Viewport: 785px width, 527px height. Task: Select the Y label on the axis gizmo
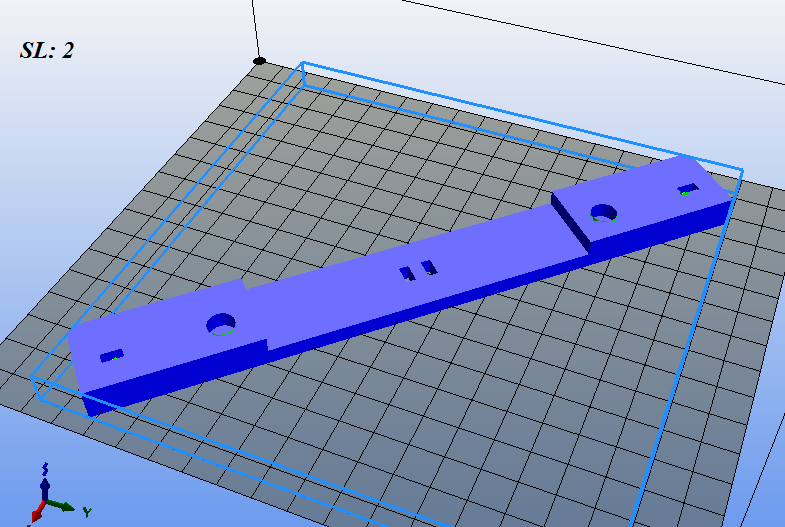(87, 512)
